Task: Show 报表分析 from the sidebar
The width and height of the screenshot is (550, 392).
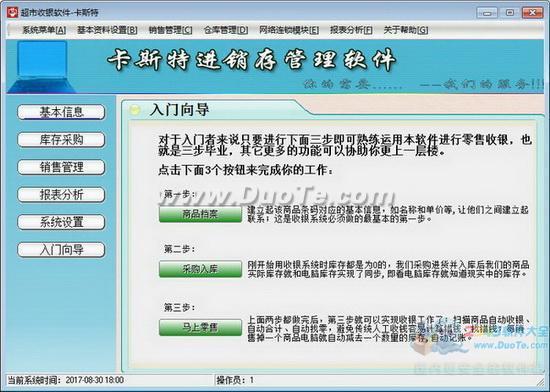Action: (61, 195)
